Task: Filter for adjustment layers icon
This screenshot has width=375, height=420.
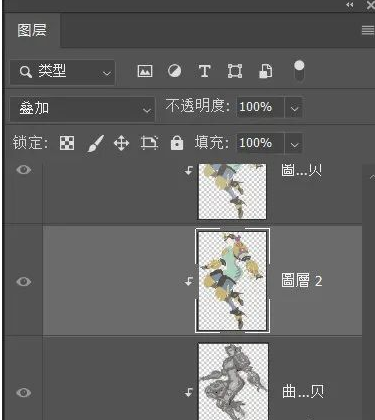Action: [x=174, y=71]
